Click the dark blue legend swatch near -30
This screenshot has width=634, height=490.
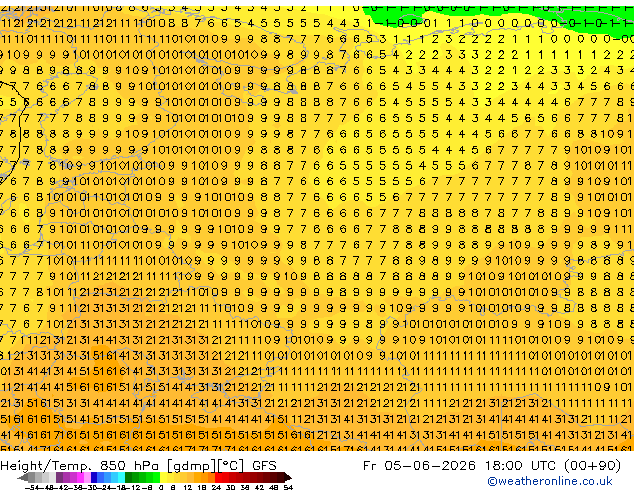pyautogui.click(x=94, y=477)
